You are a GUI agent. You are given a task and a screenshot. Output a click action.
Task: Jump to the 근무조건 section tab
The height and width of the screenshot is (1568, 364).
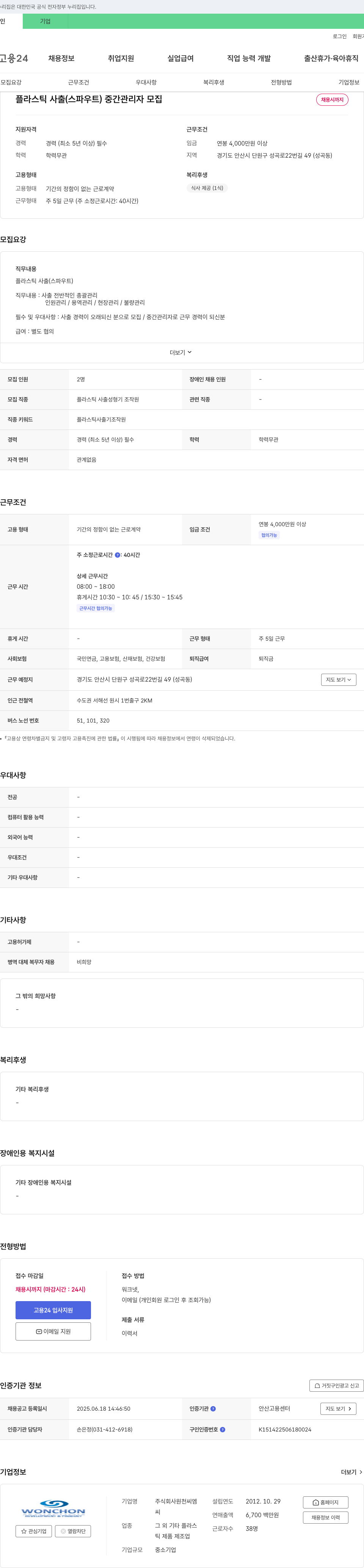coord(78,82)
